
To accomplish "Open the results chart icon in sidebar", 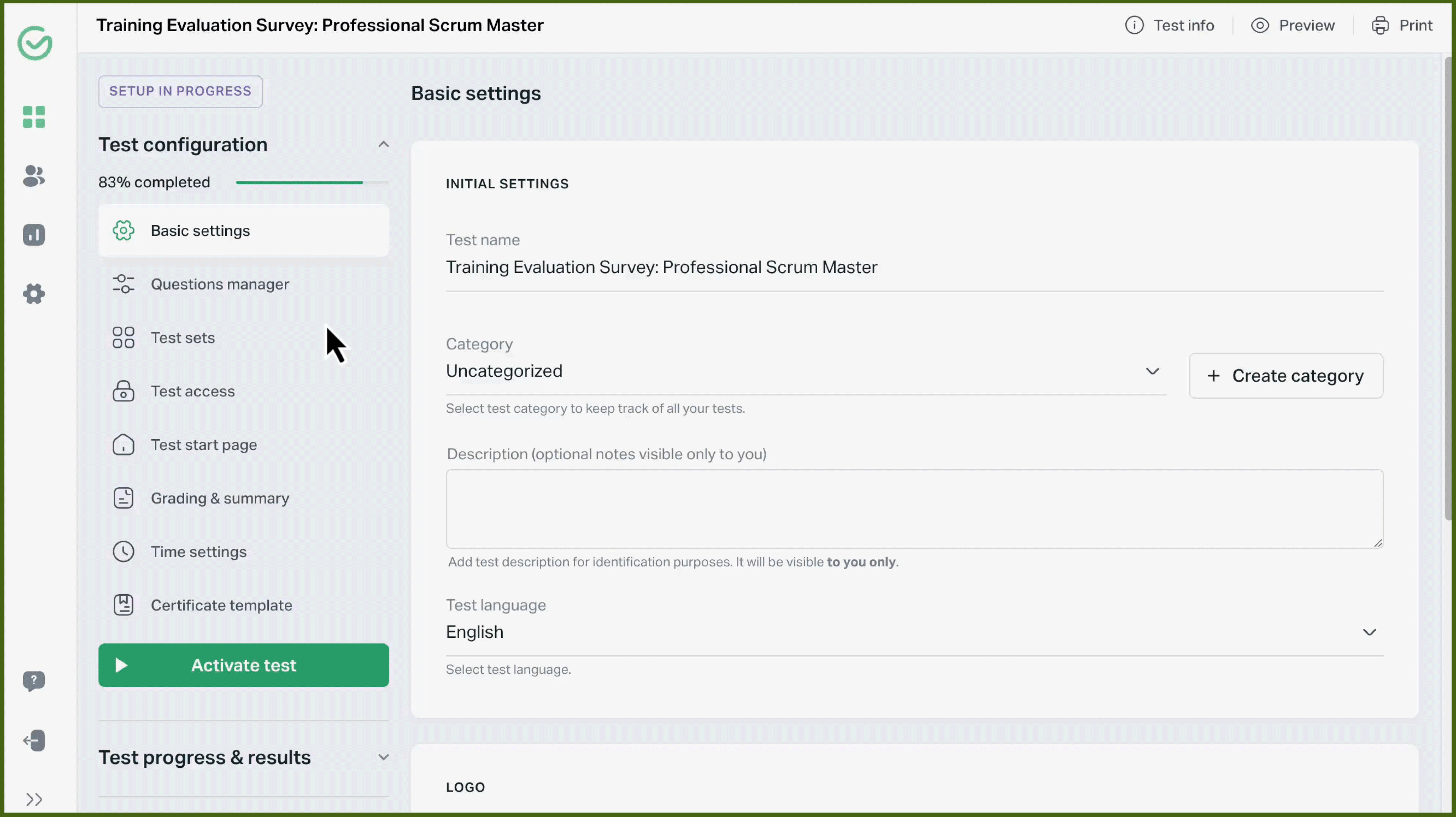I will [33, 235].
